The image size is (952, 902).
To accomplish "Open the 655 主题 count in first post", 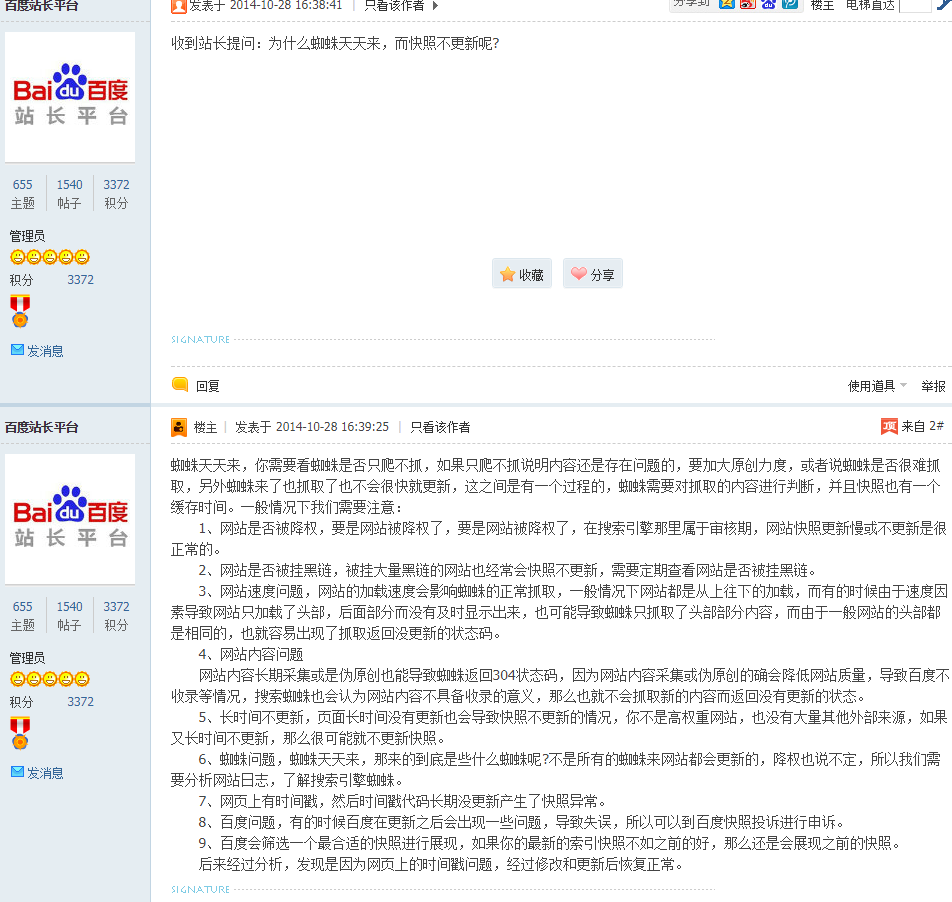I will coord(22,185).
